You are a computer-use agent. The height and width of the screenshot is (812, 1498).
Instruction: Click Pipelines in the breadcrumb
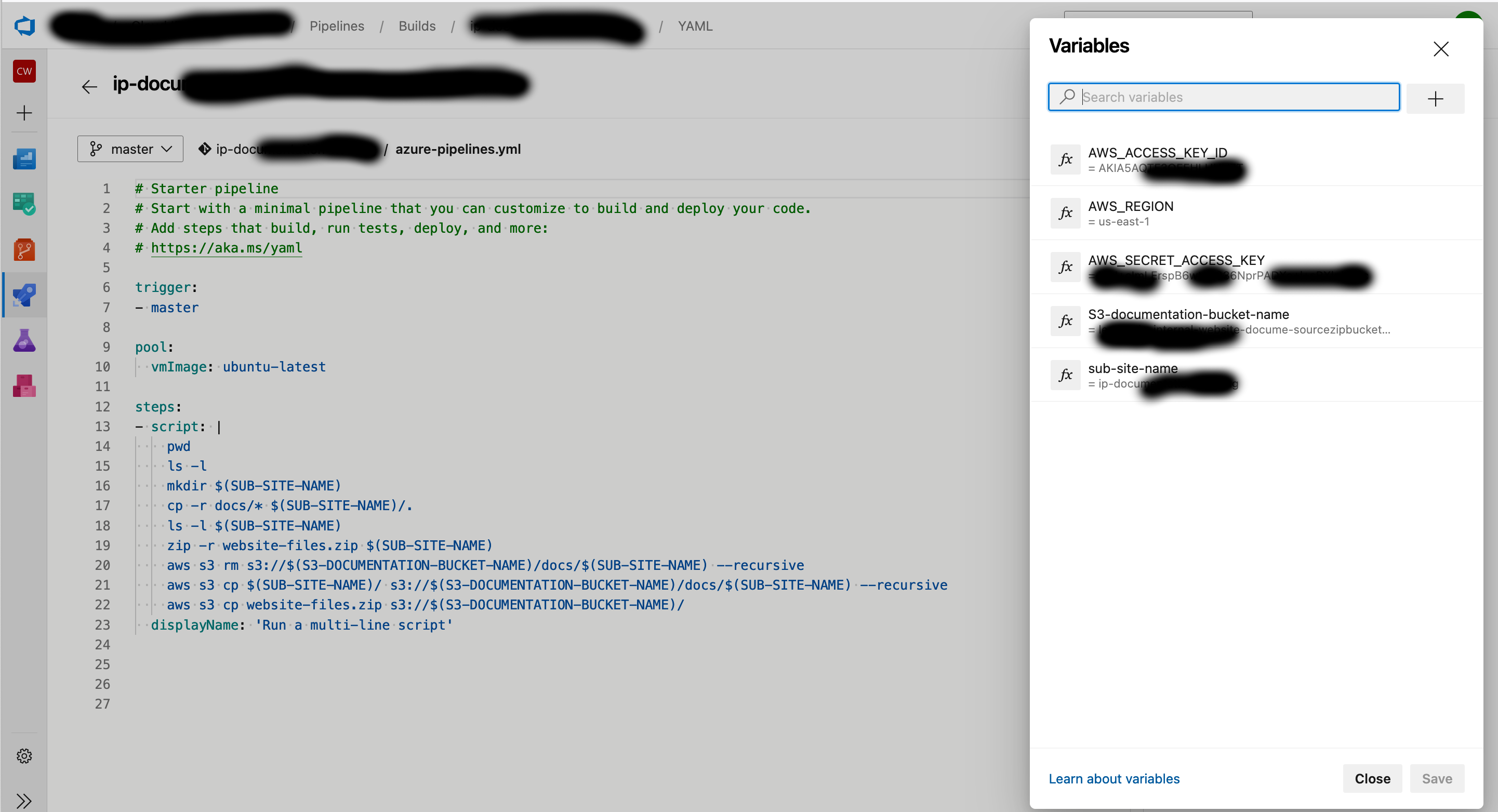point(337,26)
